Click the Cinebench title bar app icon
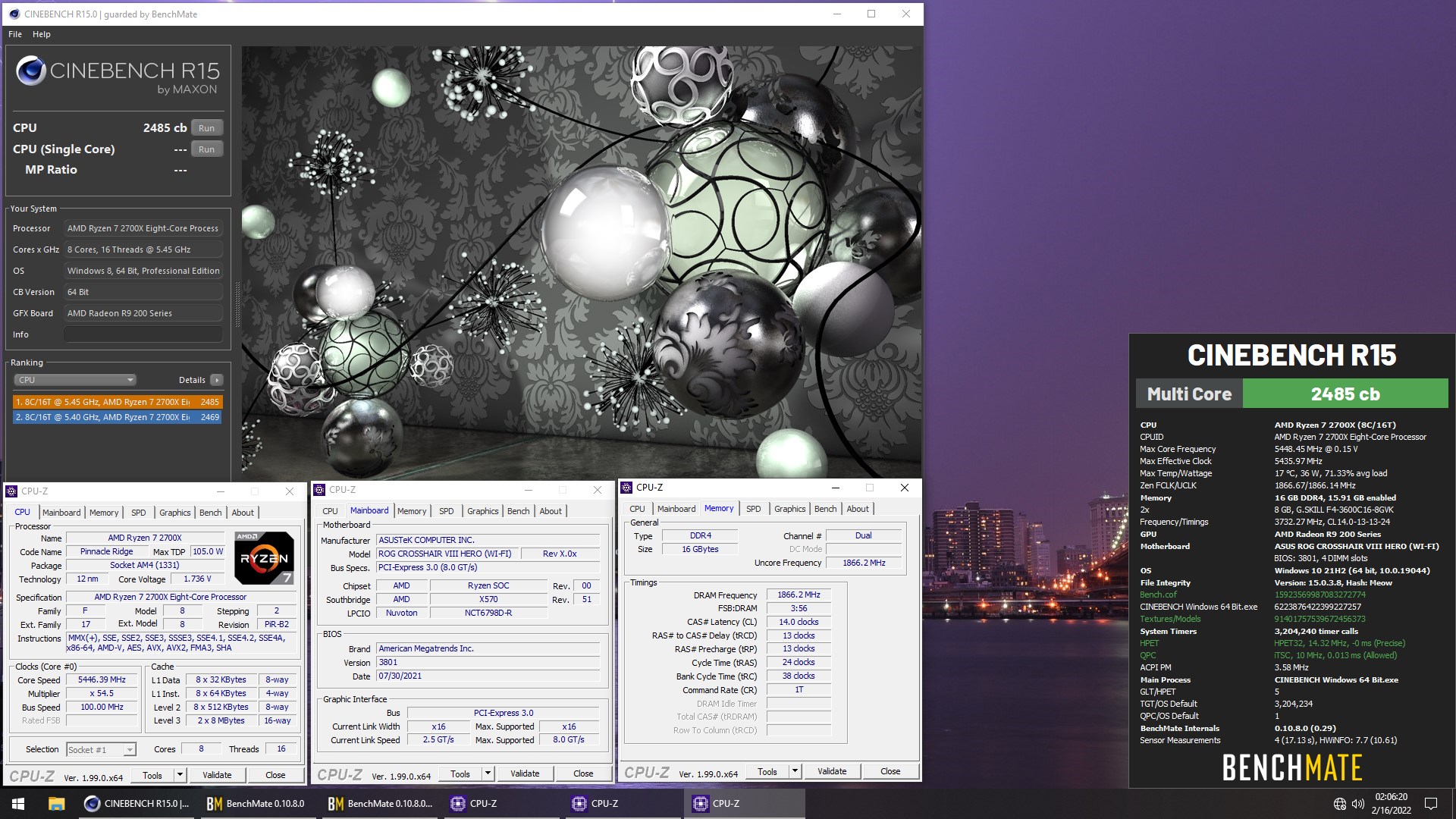The height and width of the screenshot is (819, 1456). tap(14, 14)
